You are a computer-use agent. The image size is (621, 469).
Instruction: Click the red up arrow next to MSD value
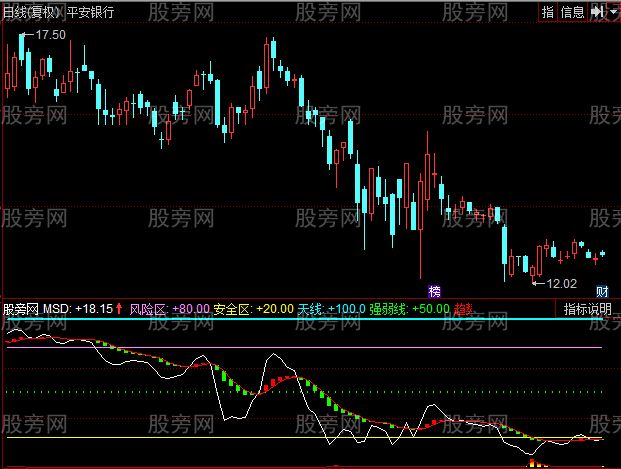point(120,309)
